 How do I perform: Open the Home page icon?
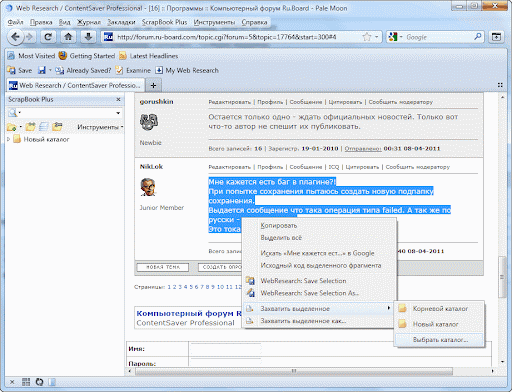(68, 37)
